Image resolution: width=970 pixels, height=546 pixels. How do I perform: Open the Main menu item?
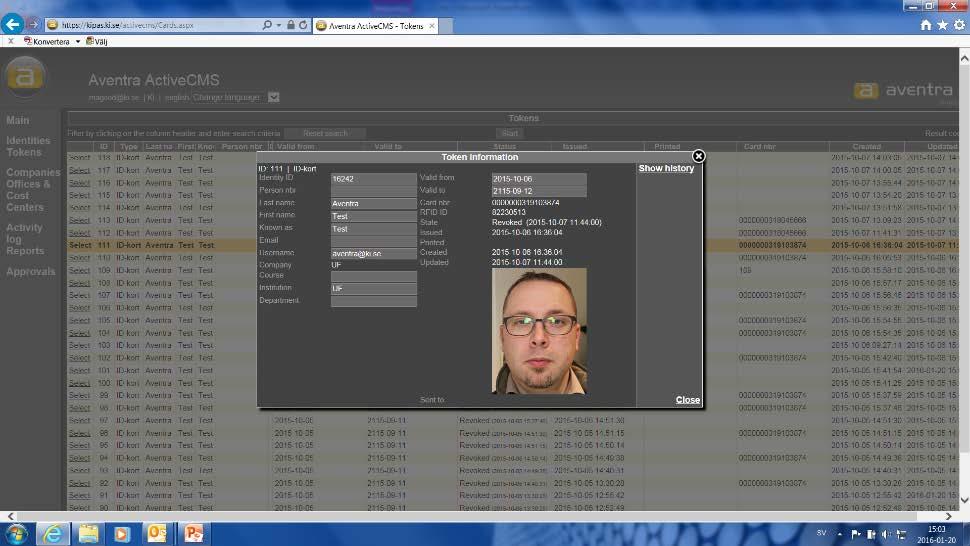click(17, 121)
